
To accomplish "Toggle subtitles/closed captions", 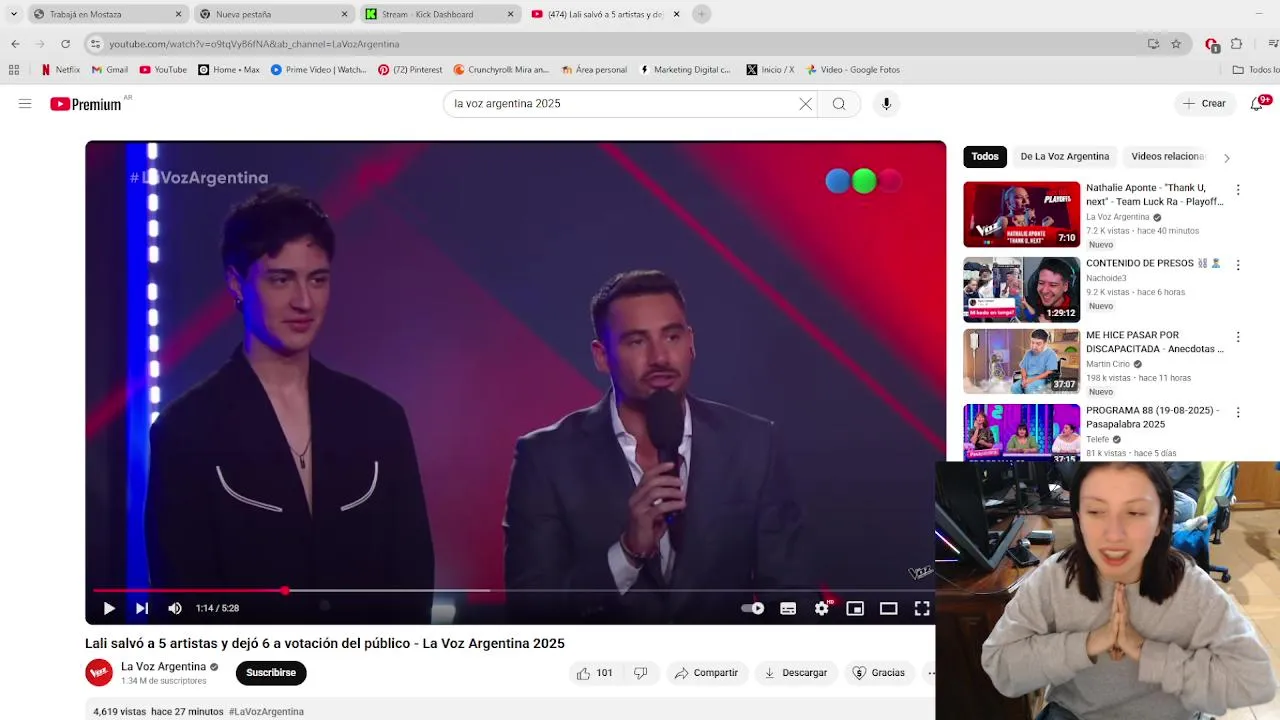I will (x=788, y=608).
